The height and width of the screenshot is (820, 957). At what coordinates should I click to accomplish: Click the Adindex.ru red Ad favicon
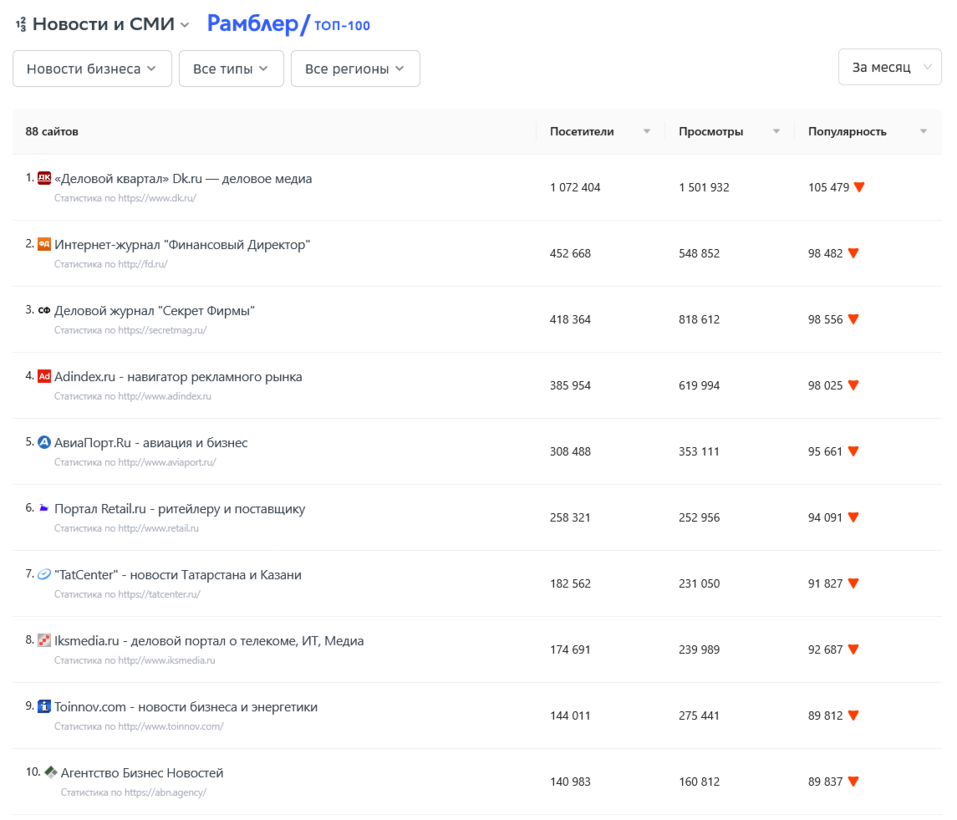pyautogui.click(x=44, y=376)
